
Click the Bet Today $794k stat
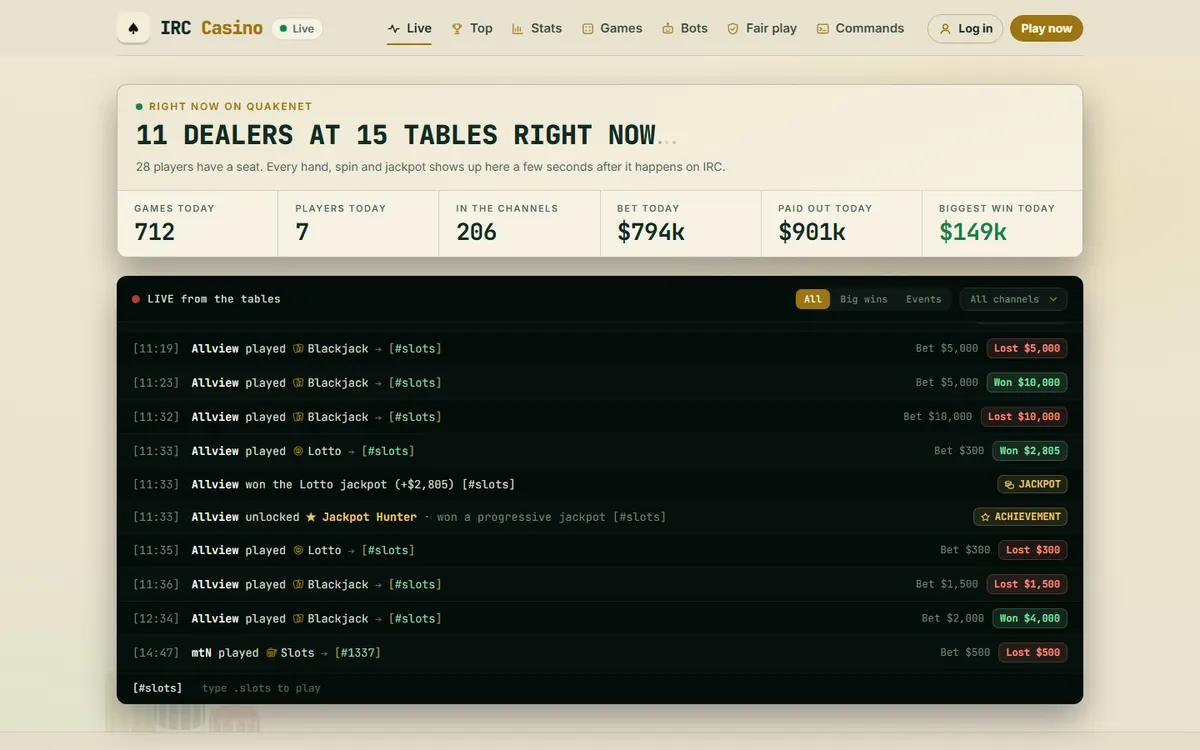tap(680, 223)
